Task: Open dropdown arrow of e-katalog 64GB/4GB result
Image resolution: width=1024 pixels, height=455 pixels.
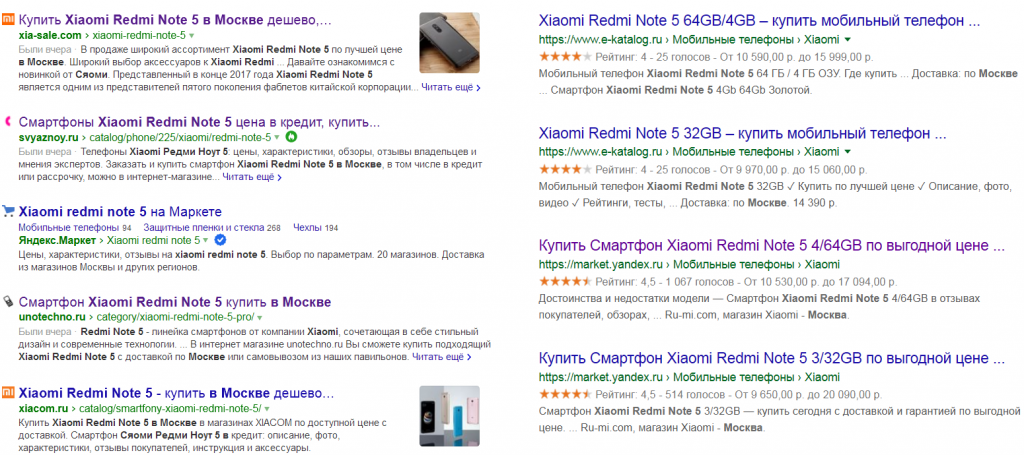Action: pos(848,39)
